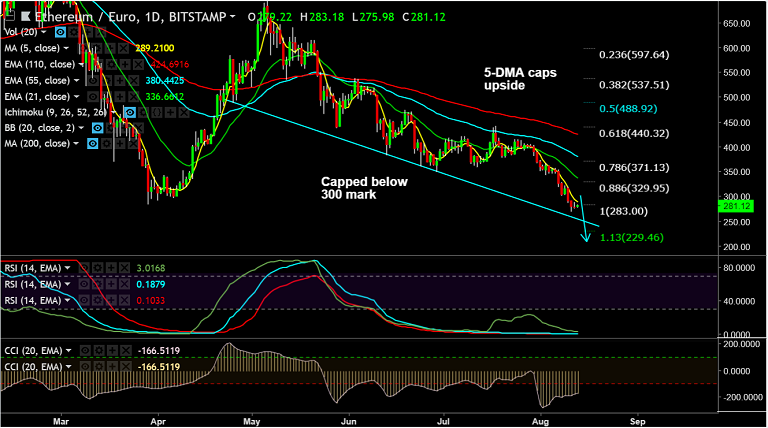The width and height of the screenshot is (768, 428).
Task: Open settings gear for EMA (55, close)
Action: tap(107, 80)
